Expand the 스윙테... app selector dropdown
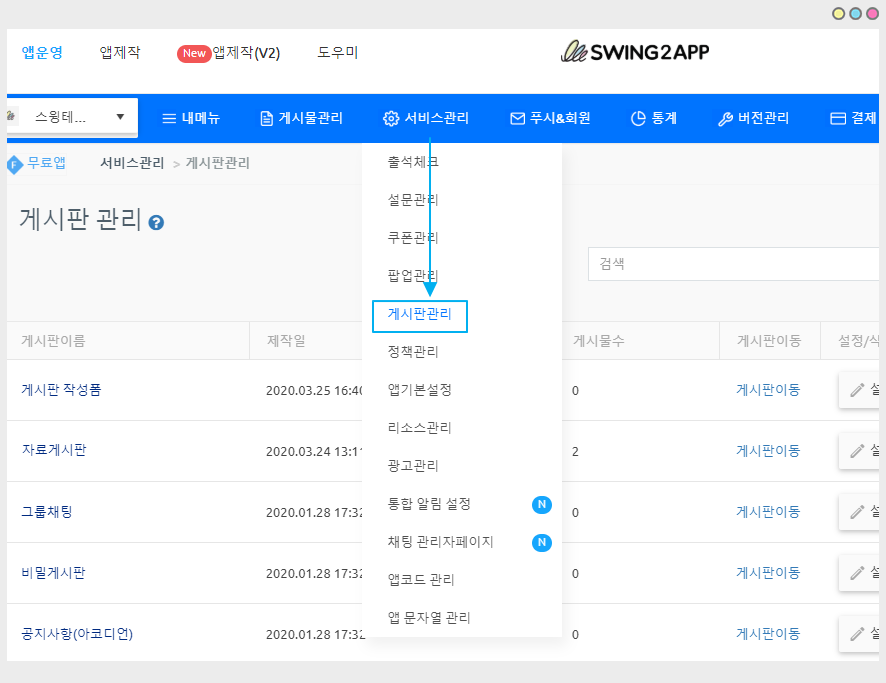This screenshot has height=683, width=886. point(71,117)
